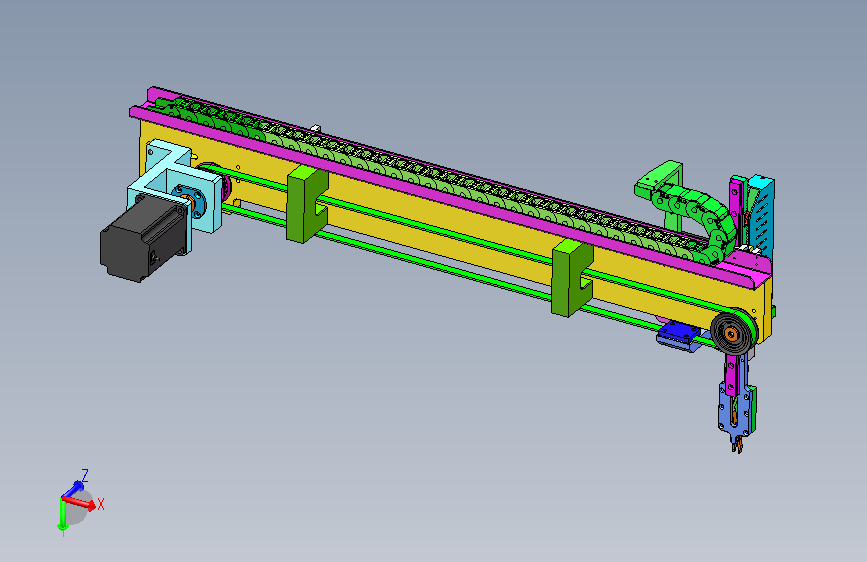The image size is (867, 562).
Task: Click the X label on triad
Action: tap(101, 504)
